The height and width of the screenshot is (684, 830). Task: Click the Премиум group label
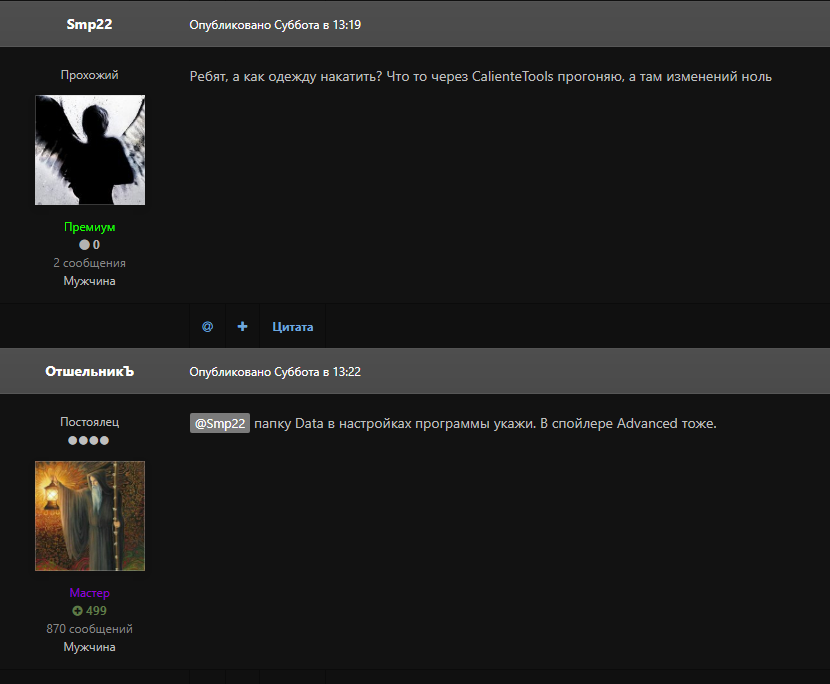coord(90,227)
